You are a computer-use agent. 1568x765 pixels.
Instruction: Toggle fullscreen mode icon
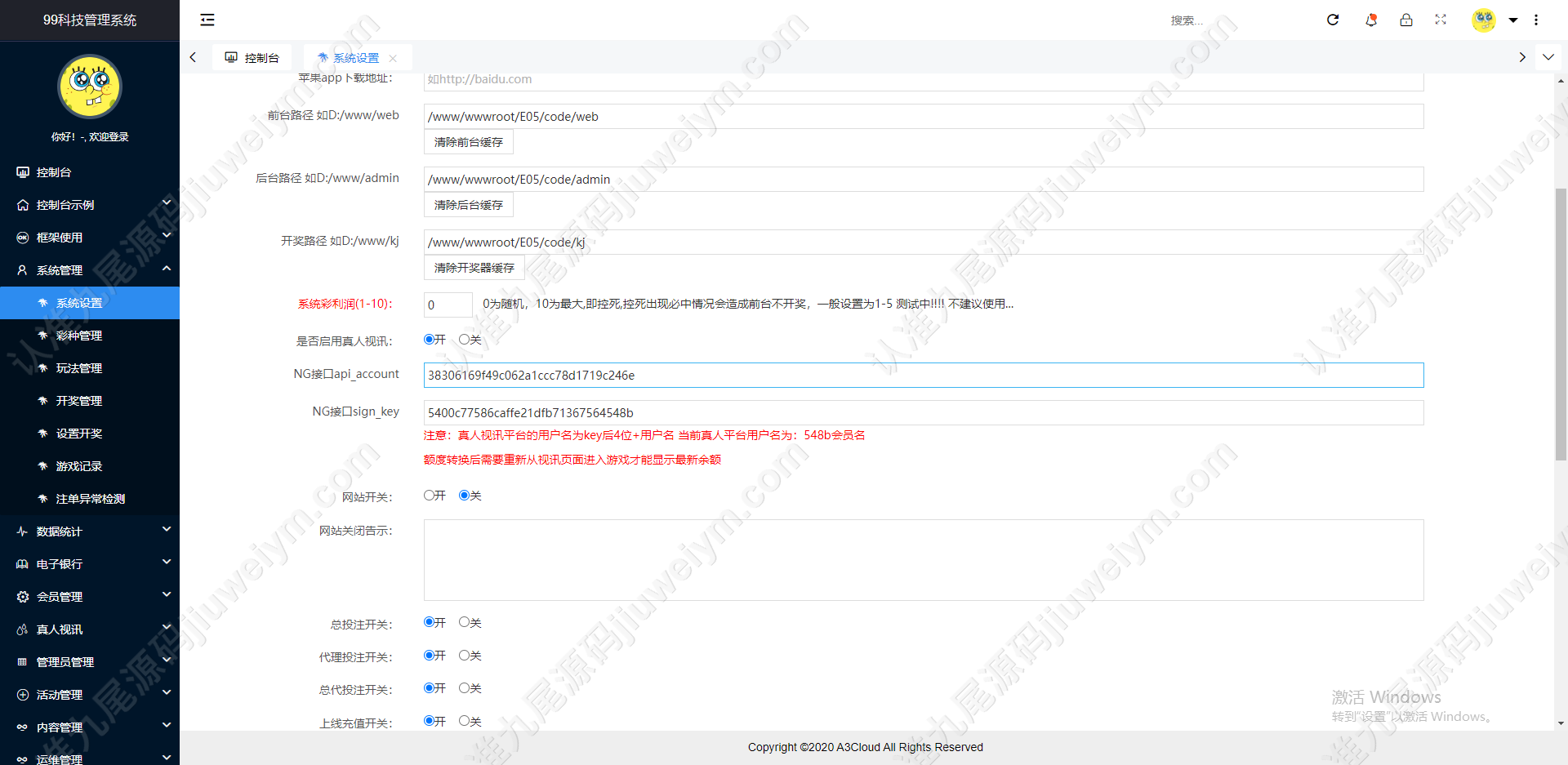pyautogui.click(x=1441, y=20)
